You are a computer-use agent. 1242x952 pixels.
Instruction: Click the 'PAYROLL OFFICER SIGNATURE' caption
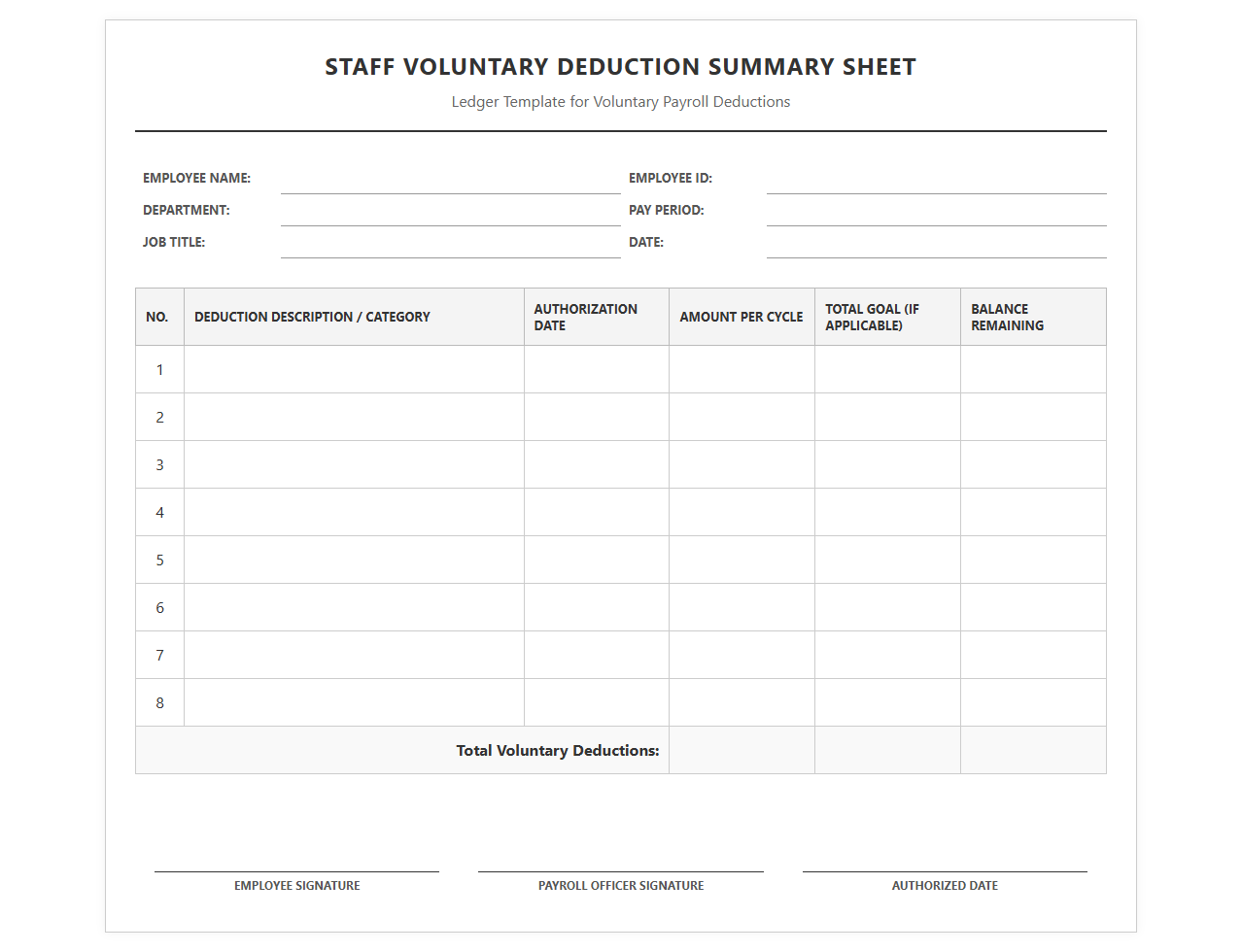[621, 886]
